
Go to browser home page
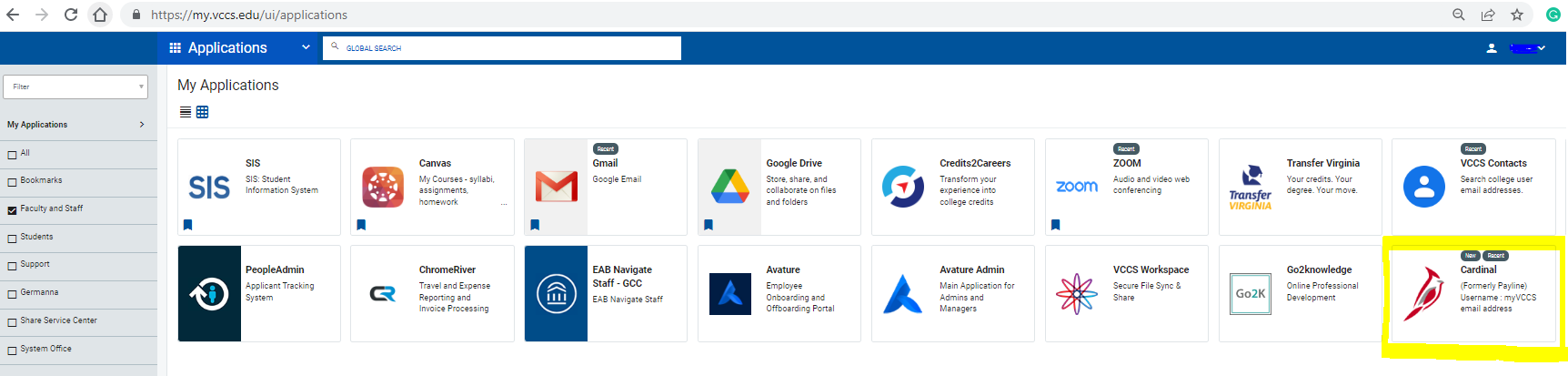[100, 15]
